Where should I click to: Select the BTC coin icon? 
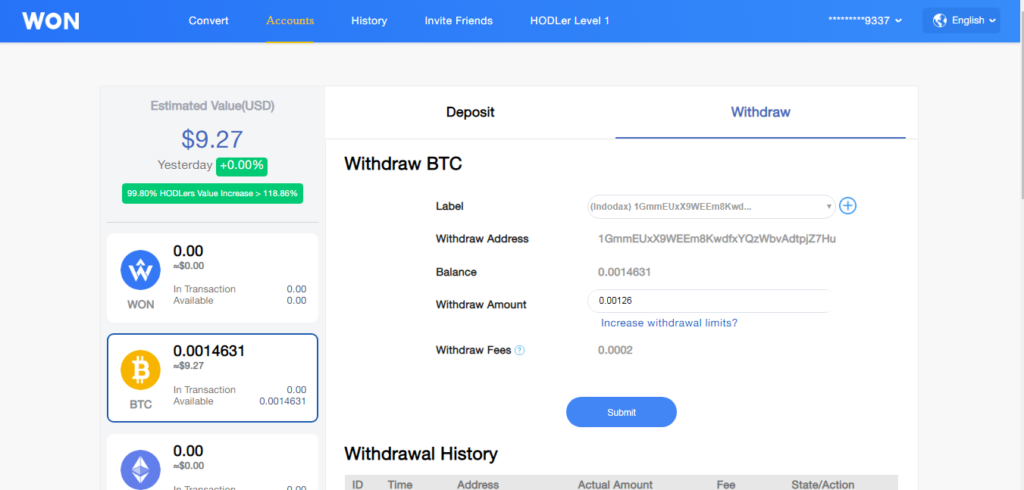[140, 370]
